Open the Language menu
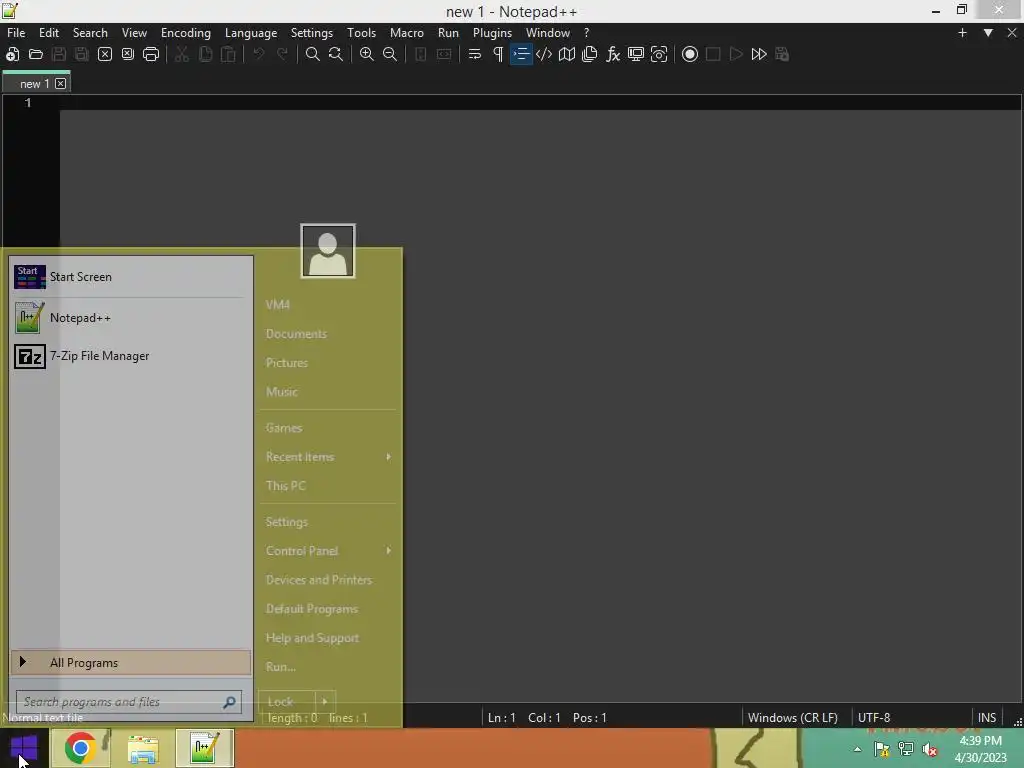Screen dimensions: 1024x768 click(251, 33)
